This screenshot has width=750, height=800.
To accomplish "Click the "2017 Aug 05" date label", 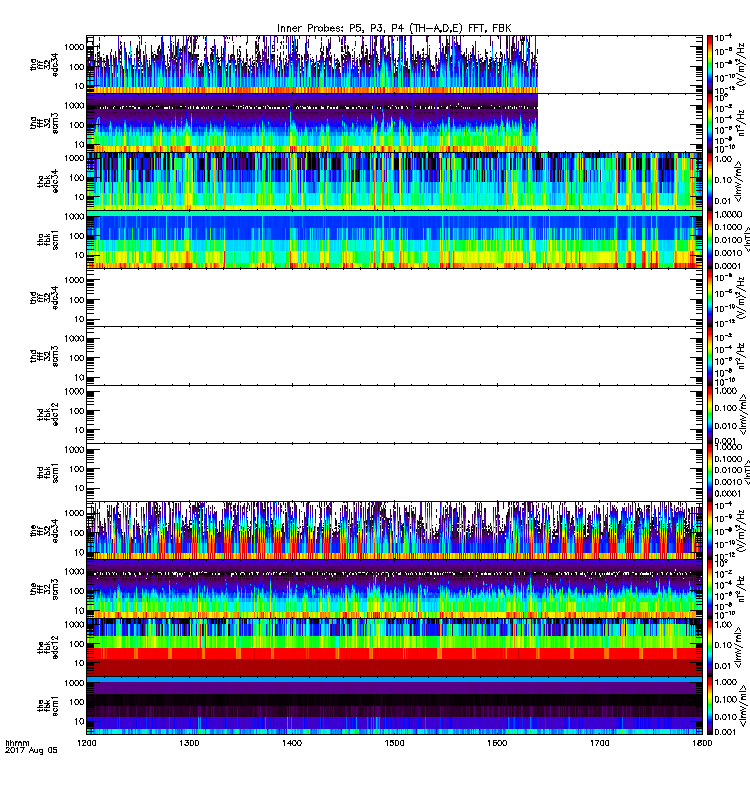I will point(31,751).
